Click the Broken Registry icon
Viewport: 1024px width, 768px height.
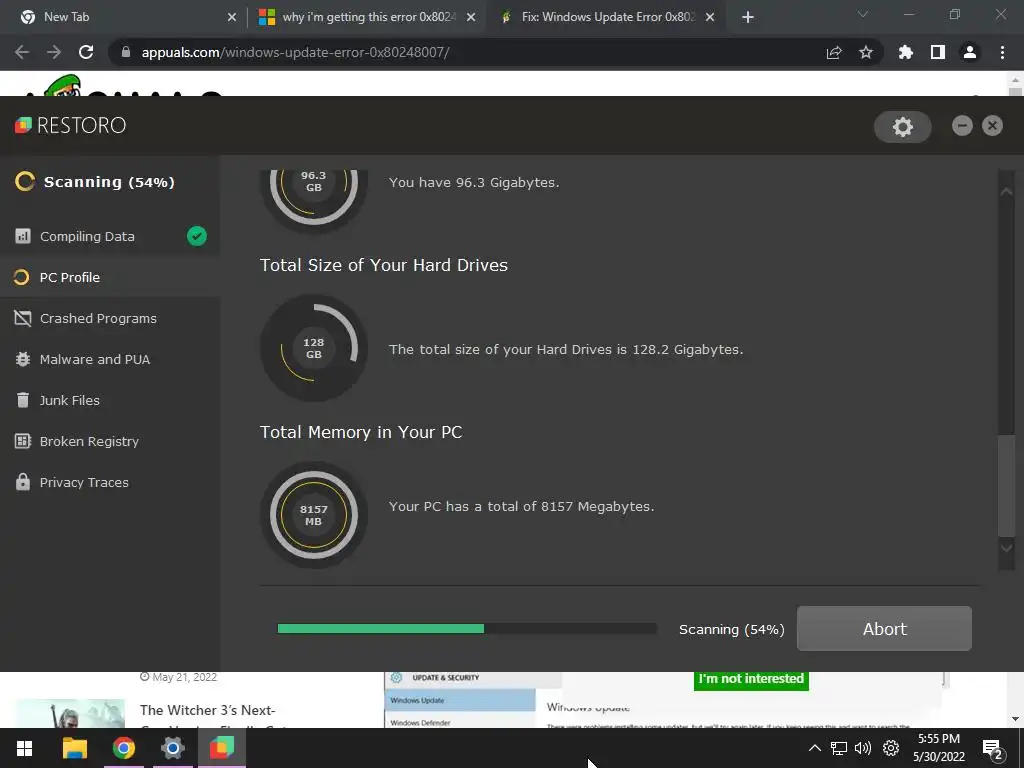tap(23, 441)
